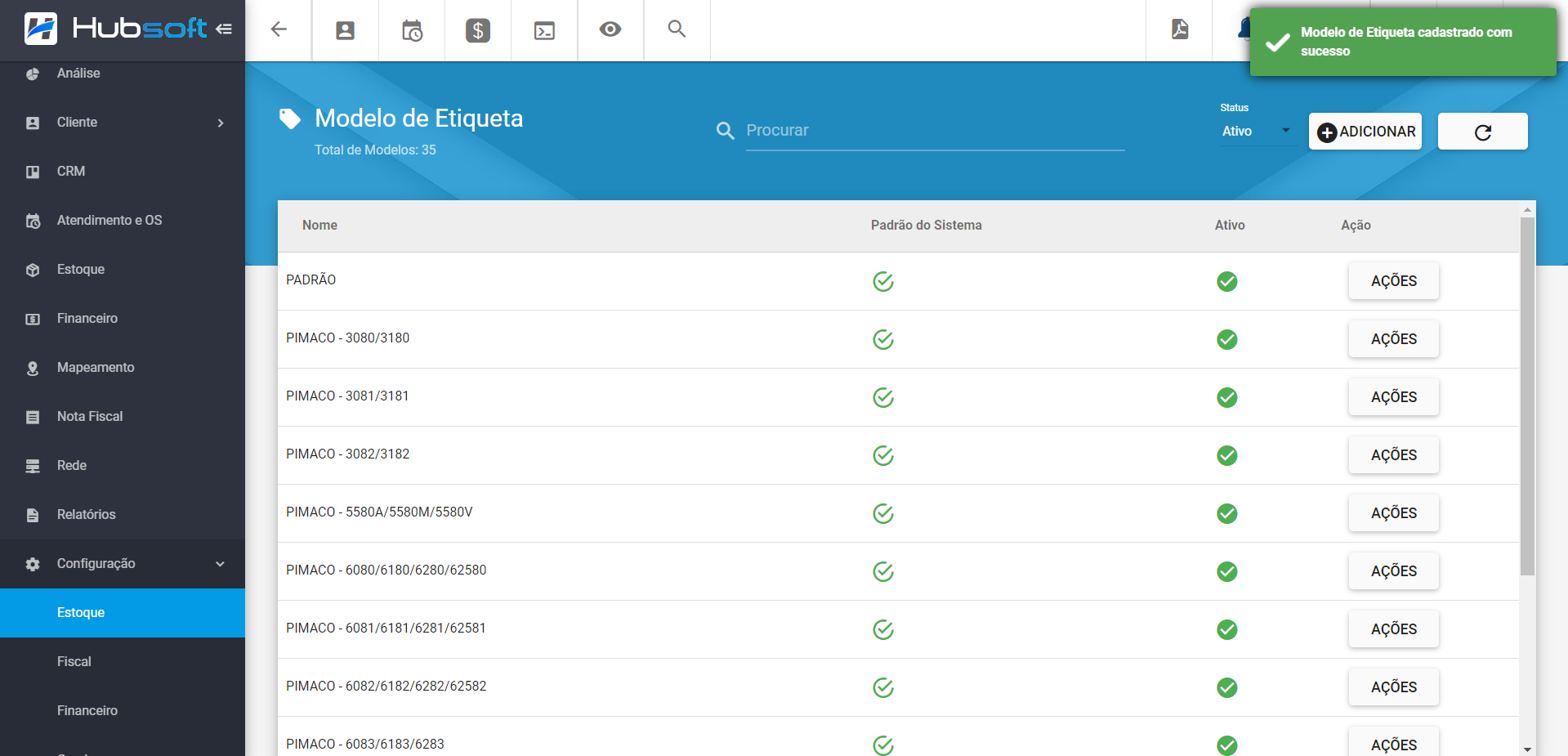Click the top toolbar search magnifier
This screenshot has height=756, width=1568.
[x=677, y=29]
